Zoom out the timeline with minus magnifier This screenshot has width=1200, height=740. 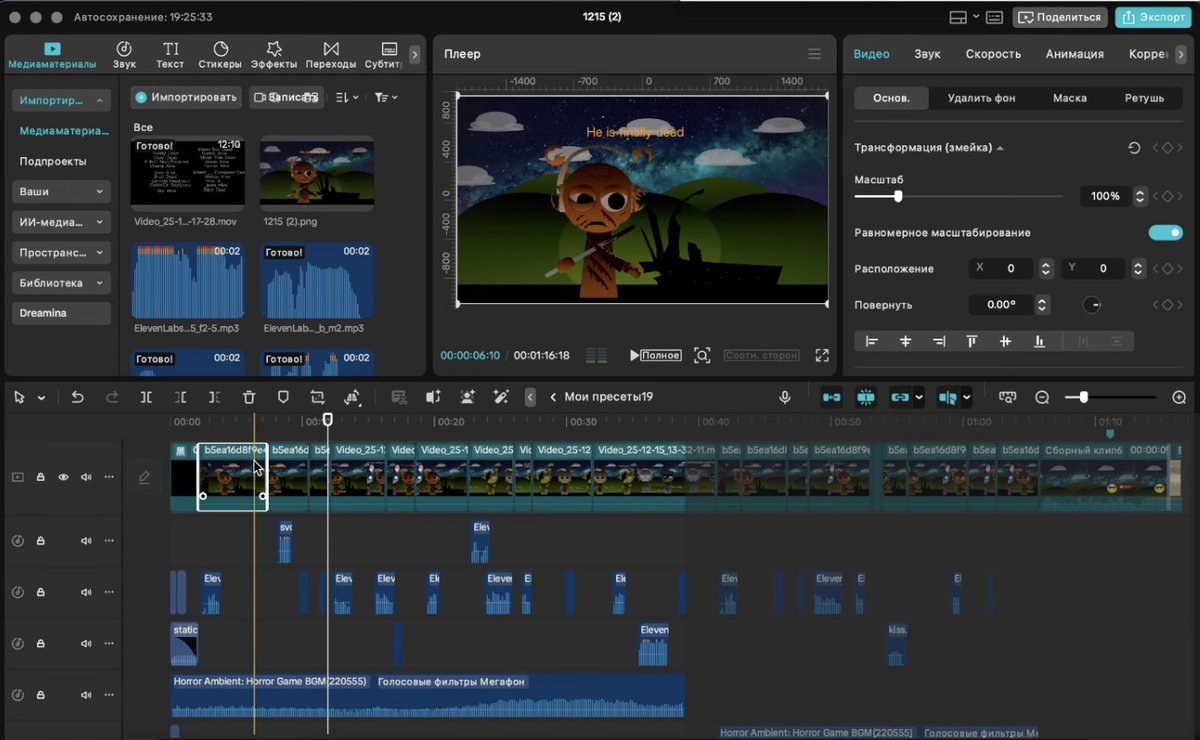(1042, 397)
